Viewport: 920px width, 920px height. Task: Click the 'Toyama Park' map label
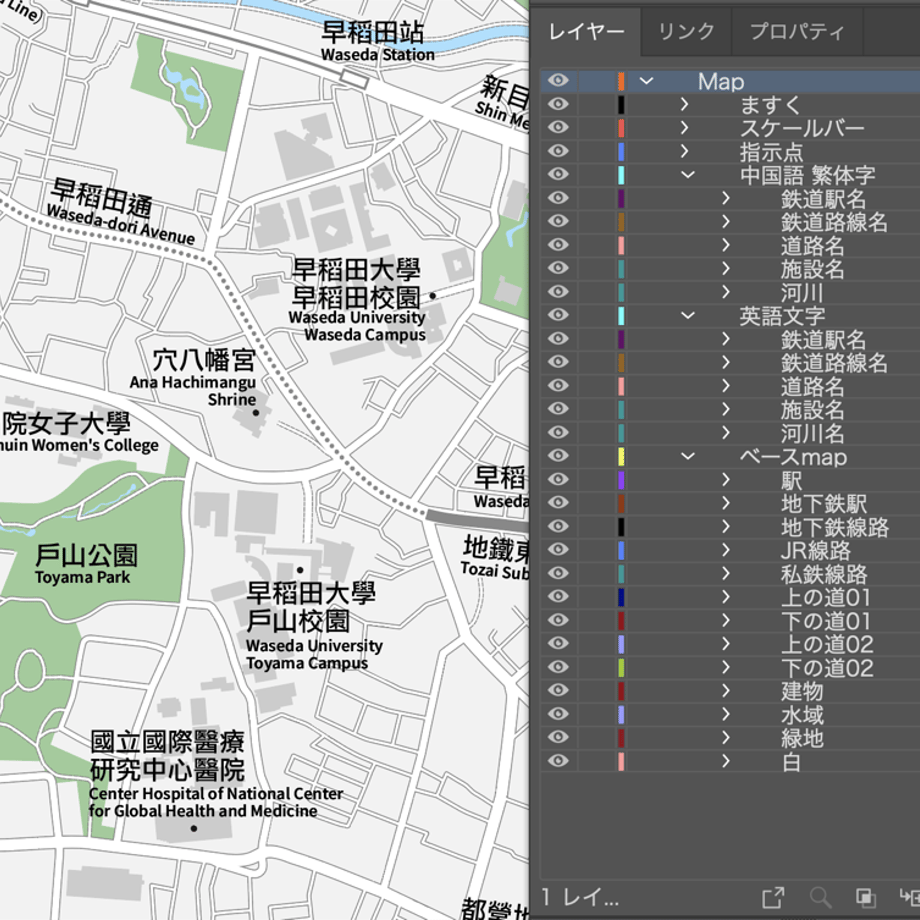tap(83, 577)
